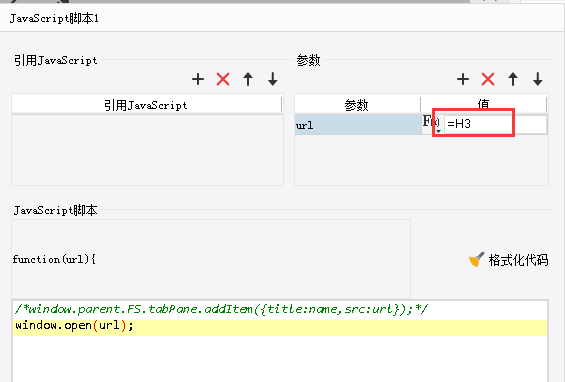This screenshot has width=565, height=382.
Task: Place cursor on window.open(url) code line
Action: pyautogui.click(x=280, y=327)
